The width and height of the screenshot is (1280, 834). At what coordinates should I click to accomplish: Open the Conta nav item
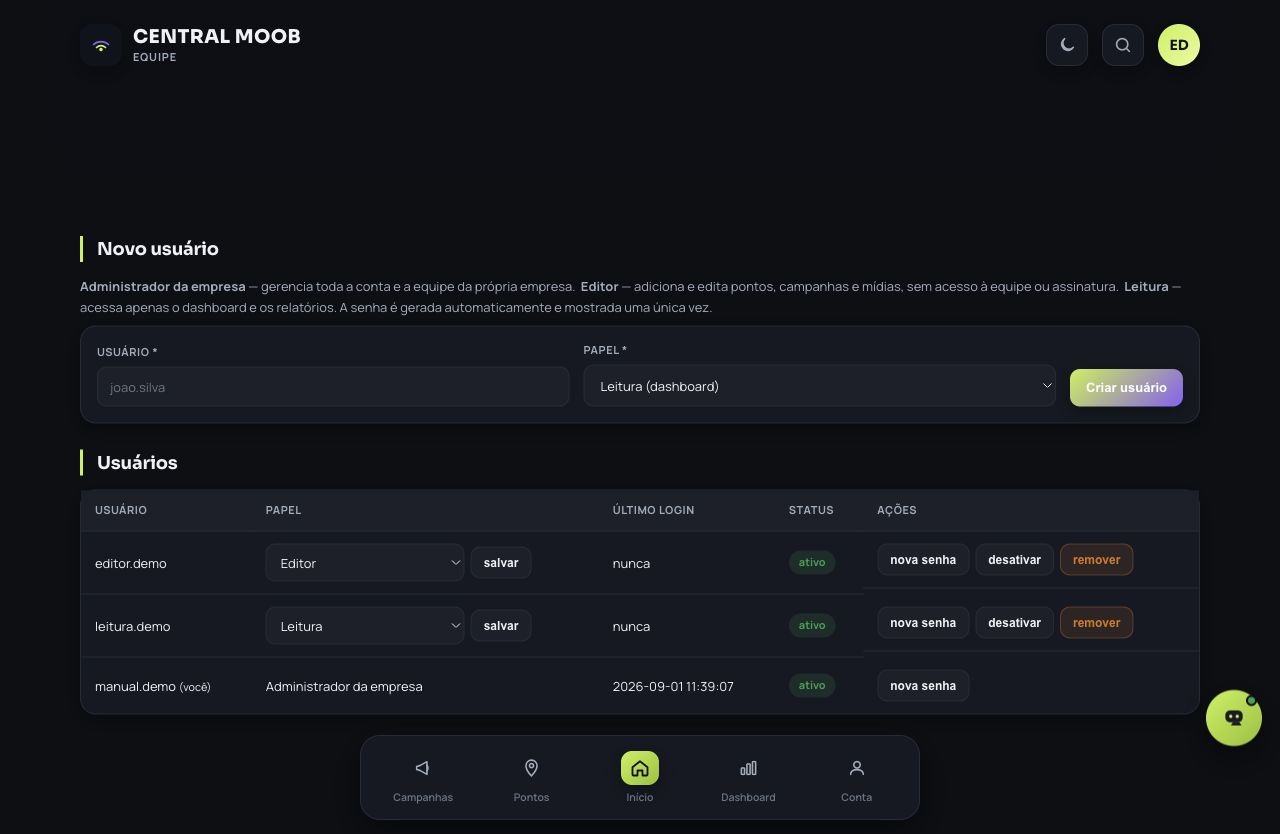tap(857, 780)
